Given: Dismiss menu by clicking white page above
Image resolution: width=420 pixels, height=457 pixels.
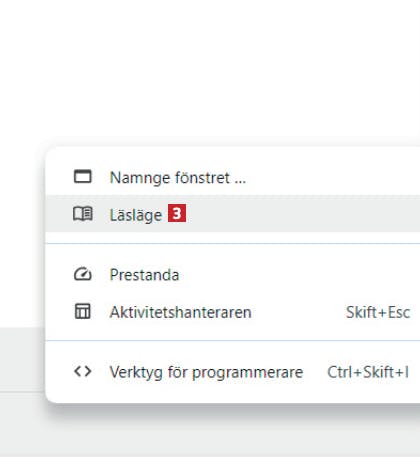Looking at the screenshot, I should (210, 67).
